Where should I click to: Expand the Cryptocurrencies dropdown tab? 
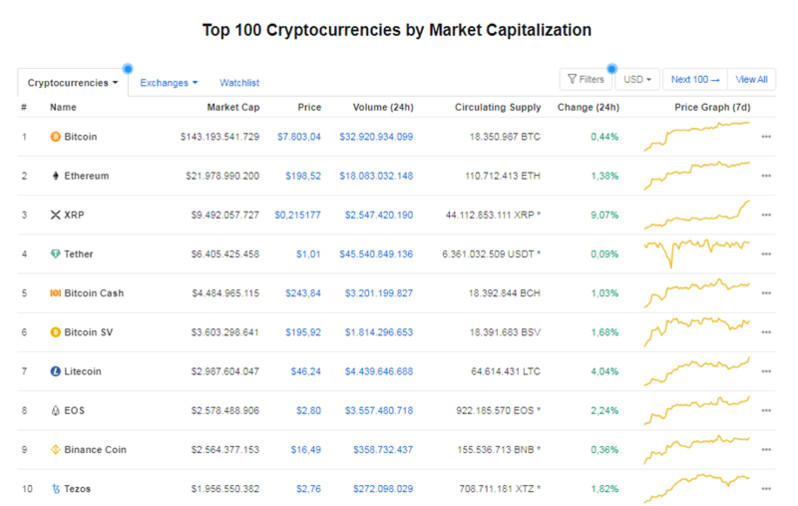73,82
